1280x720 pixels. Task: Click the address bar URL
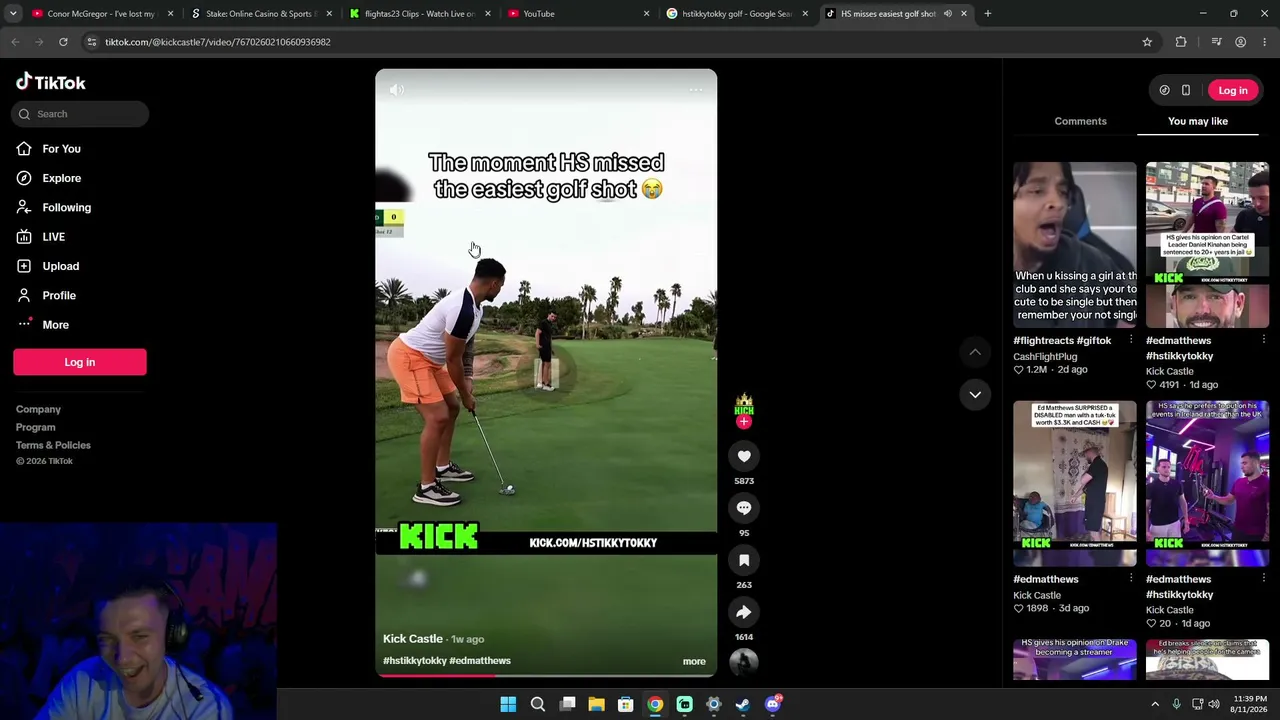pos(217,42)
